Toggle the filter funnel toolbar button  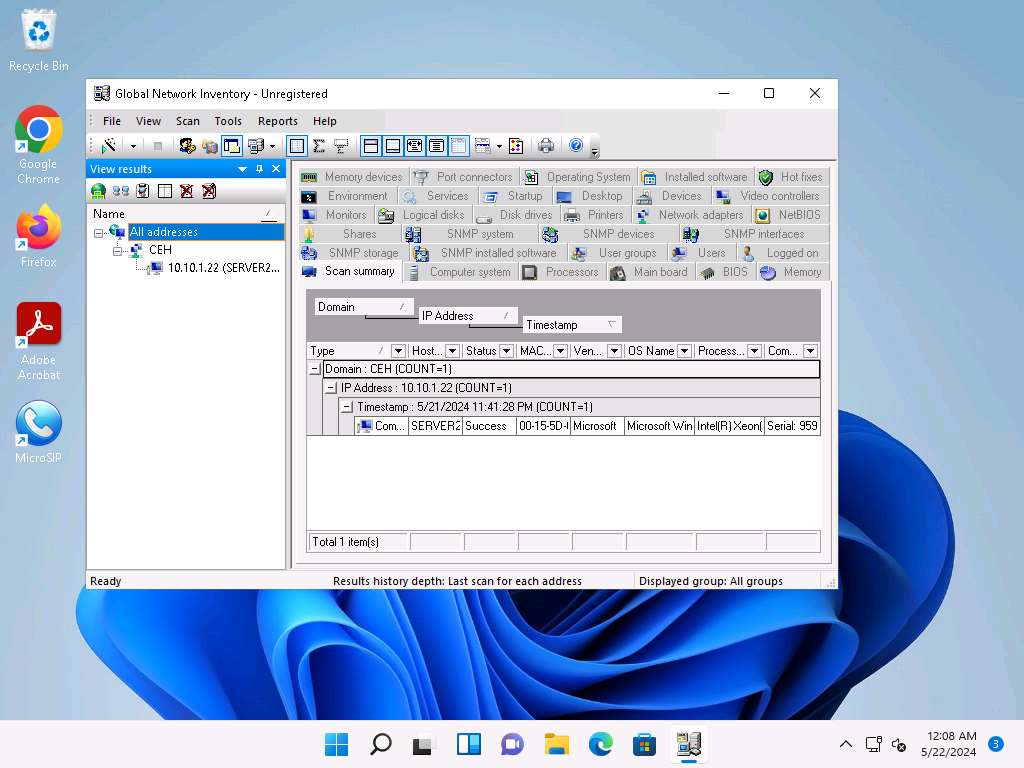[341, 146]
